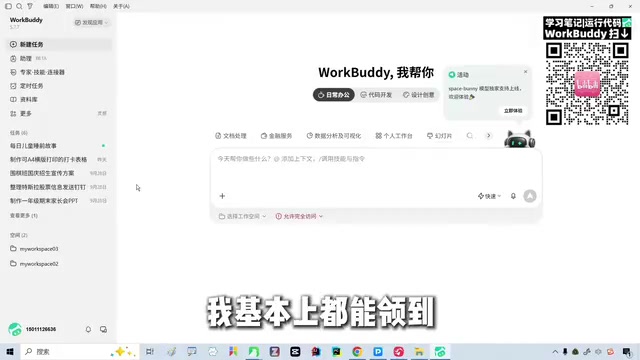Choose 幻灯片 skill category
The width and height of the screenshot is (640, 360).
tap(439, 136)
